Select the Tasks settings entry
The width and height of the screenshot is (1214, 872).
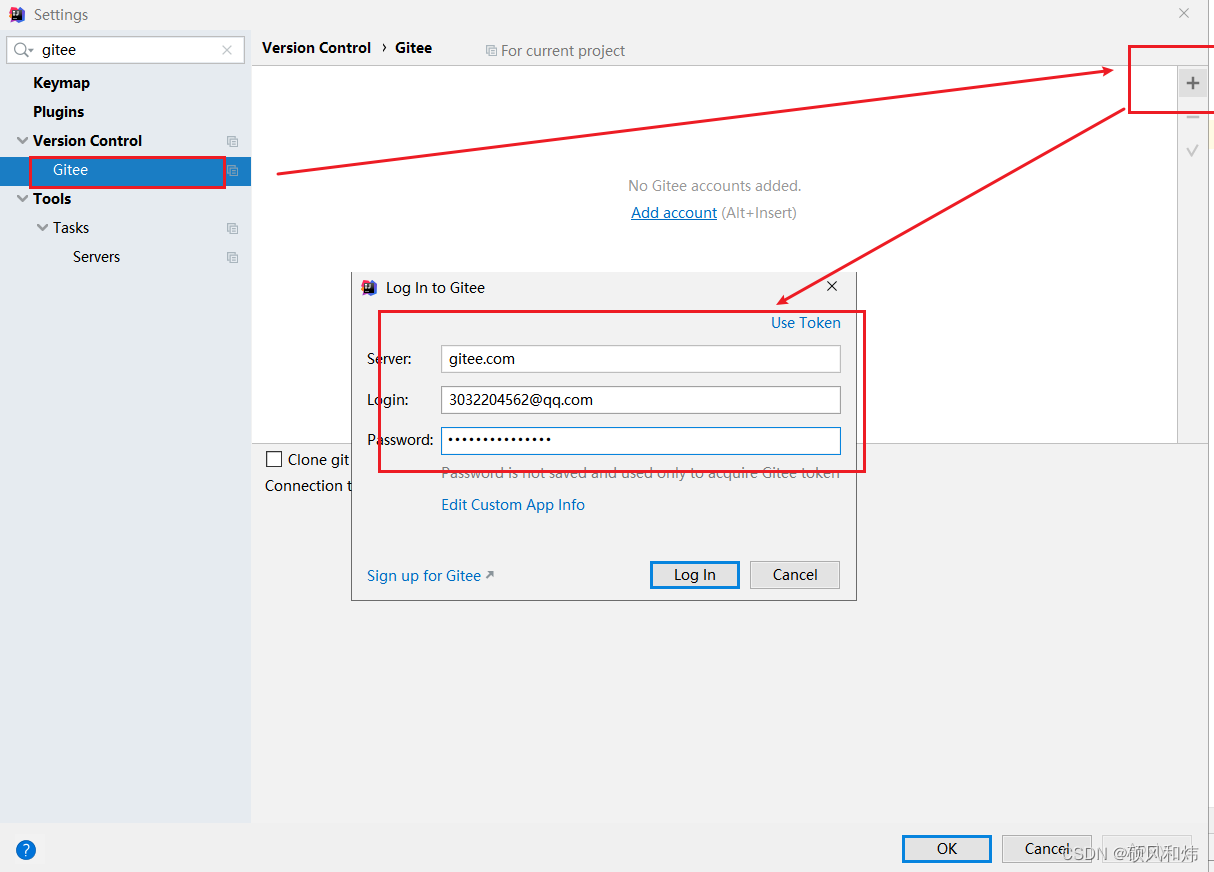(71, 228)
